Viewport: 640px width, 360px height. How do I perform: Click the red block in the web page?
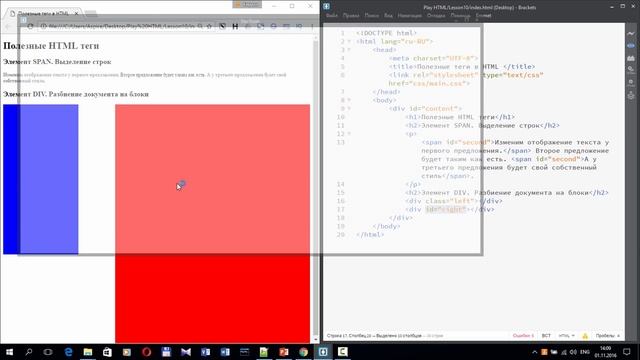pyautogui.click(x=213, y=224)
